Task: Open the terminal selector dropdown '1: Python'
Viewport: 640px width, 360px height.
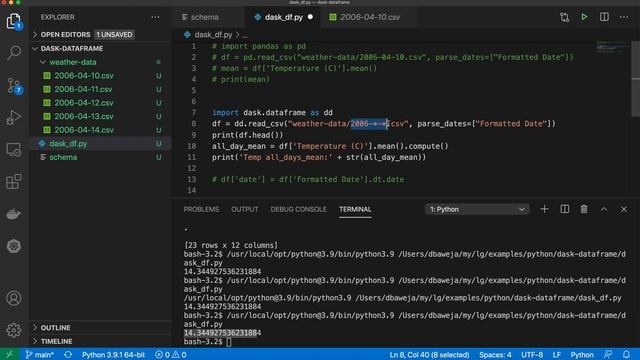Action: [x=477, y=209]
